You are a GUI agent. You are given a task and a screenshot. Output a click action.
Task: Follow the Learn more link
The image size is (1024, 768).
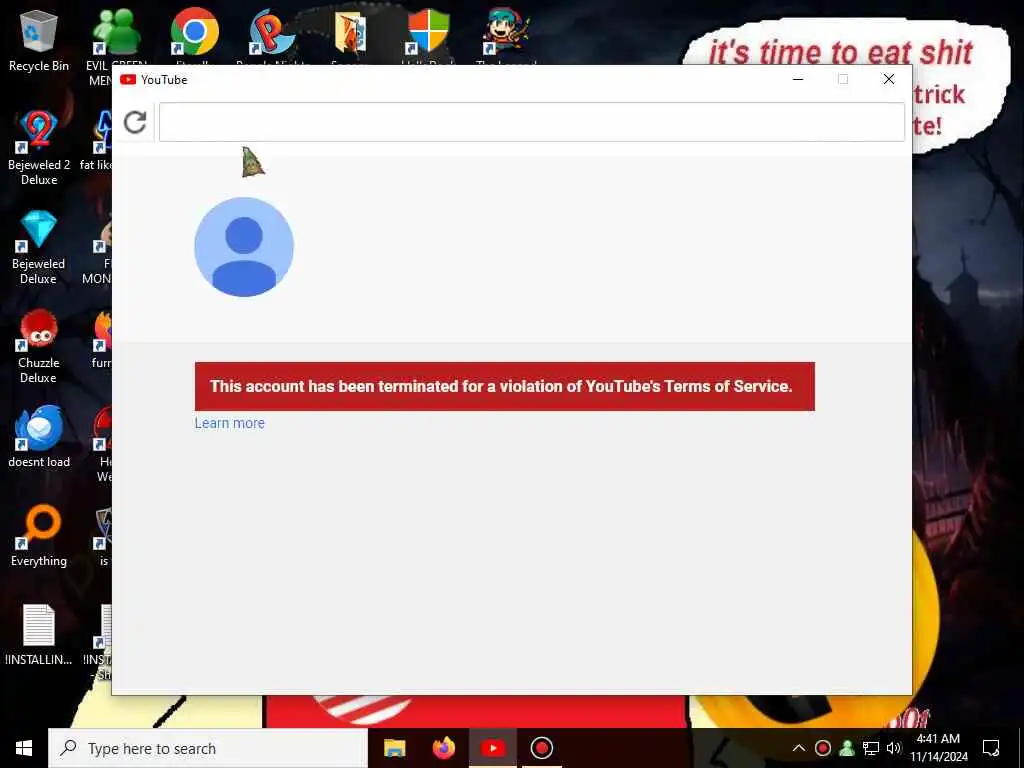coord(230,423)
